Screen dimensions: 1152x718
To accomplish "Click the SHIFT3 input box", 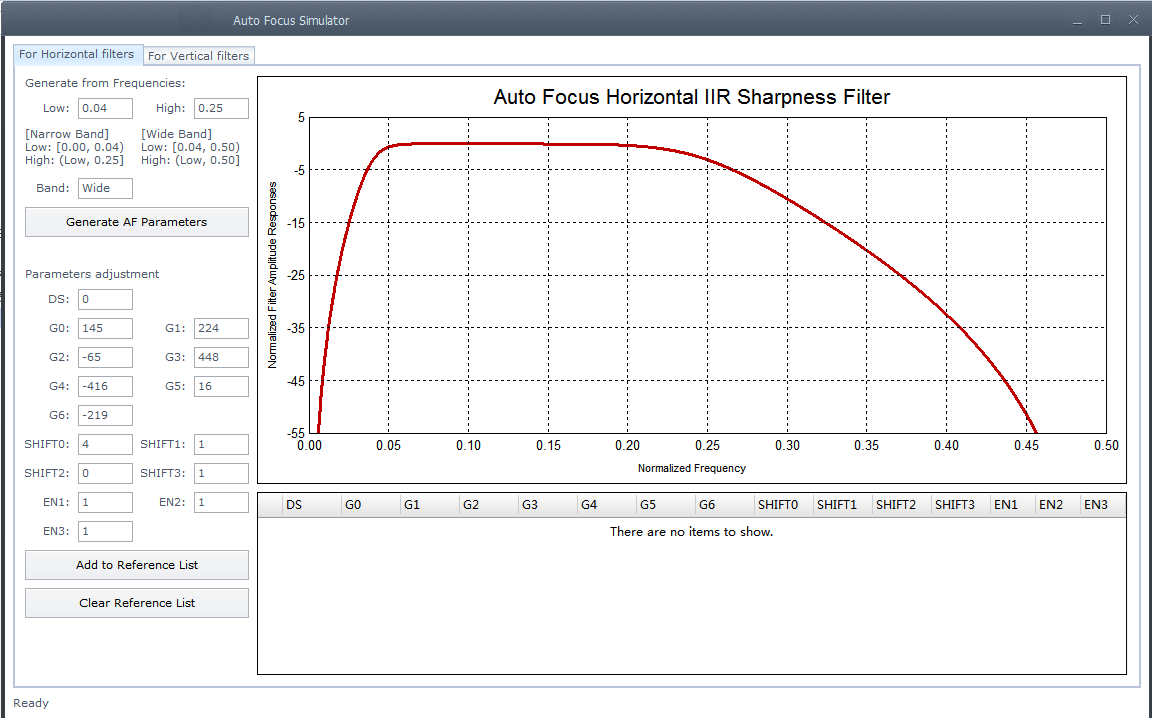I will (221, 473).
